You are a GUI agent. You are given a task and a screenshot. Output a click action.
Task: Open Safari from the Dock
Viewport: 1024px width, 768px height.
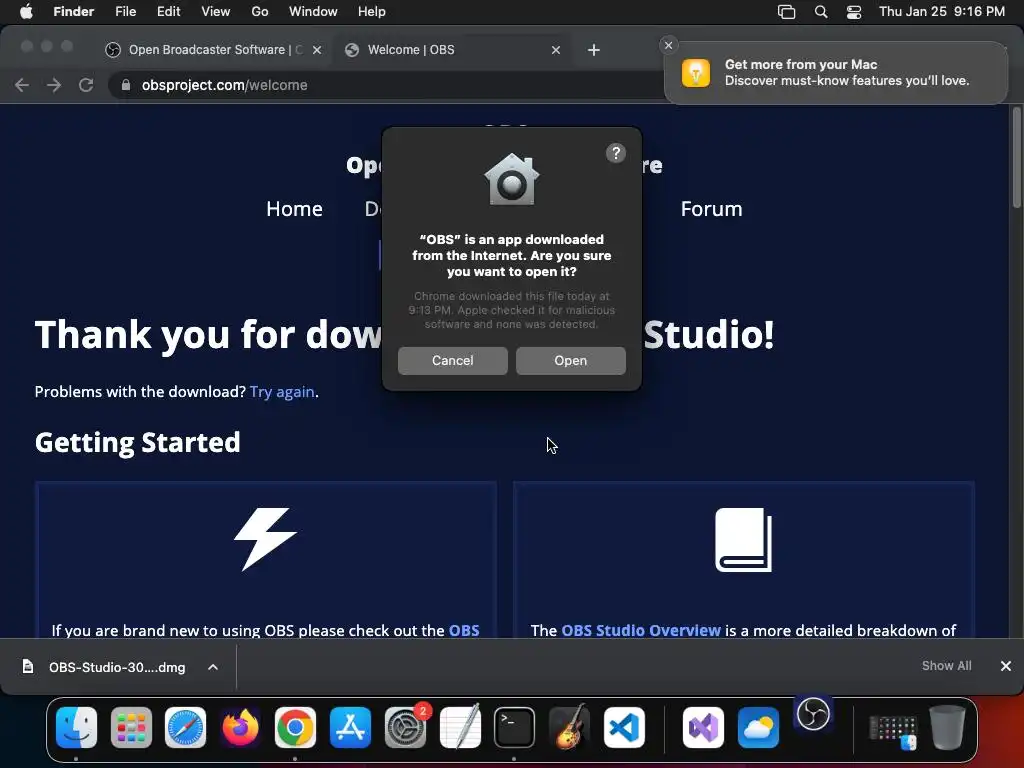tap(185, 727)
